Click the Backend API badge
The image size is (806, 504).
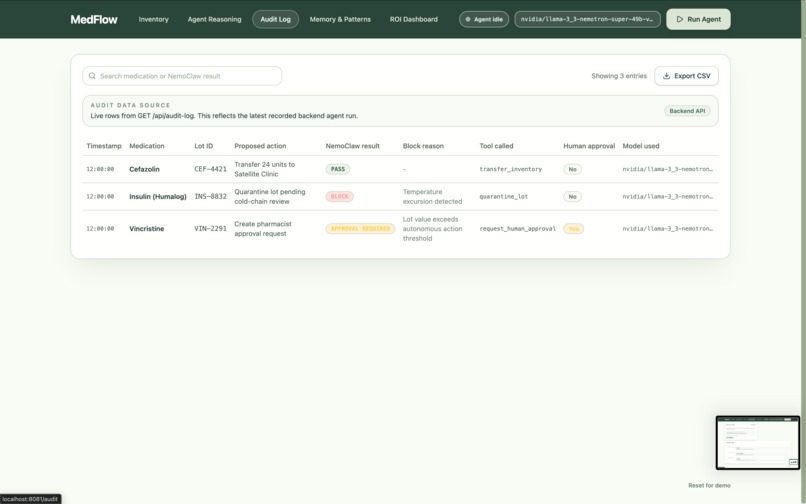pos(687,111)
